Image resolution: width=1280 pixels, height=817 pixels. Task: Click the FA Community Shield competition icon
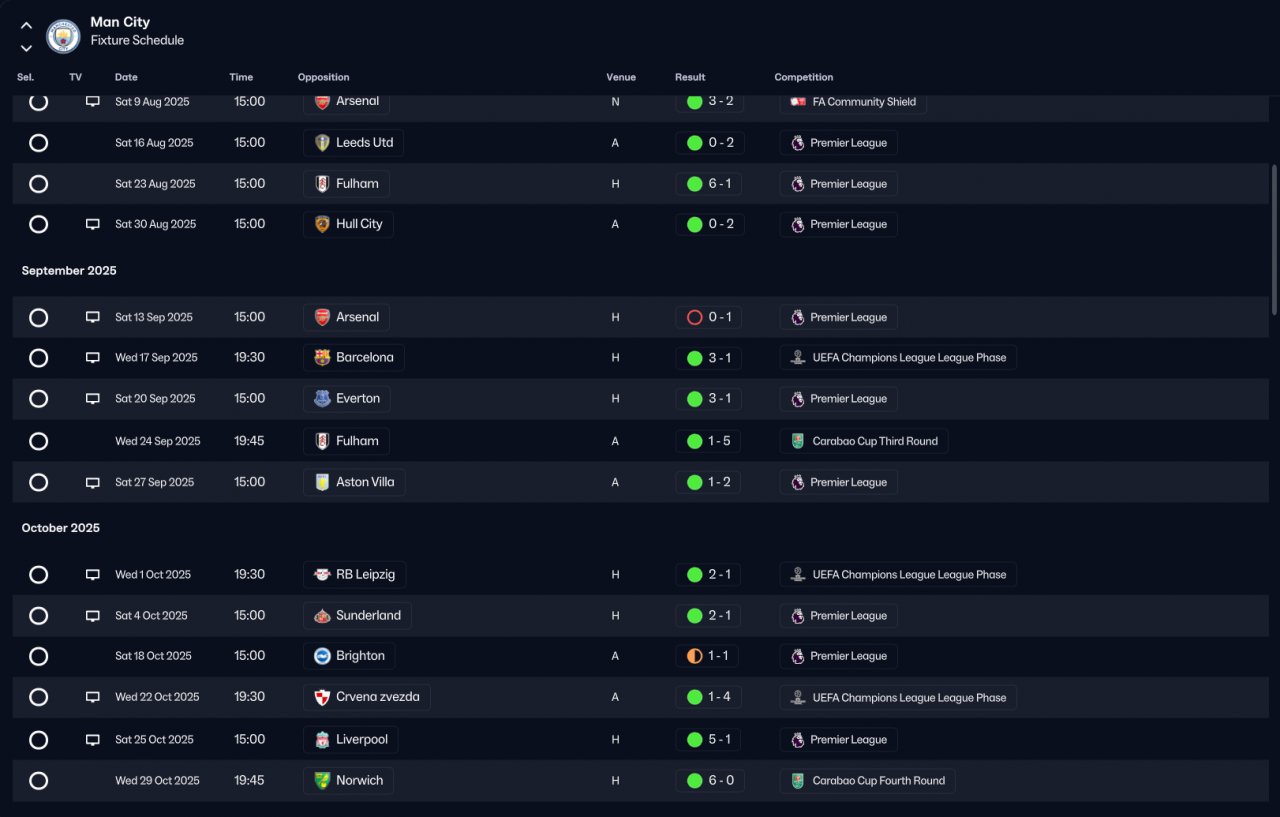pyautogui.click(x=798, y=101)
